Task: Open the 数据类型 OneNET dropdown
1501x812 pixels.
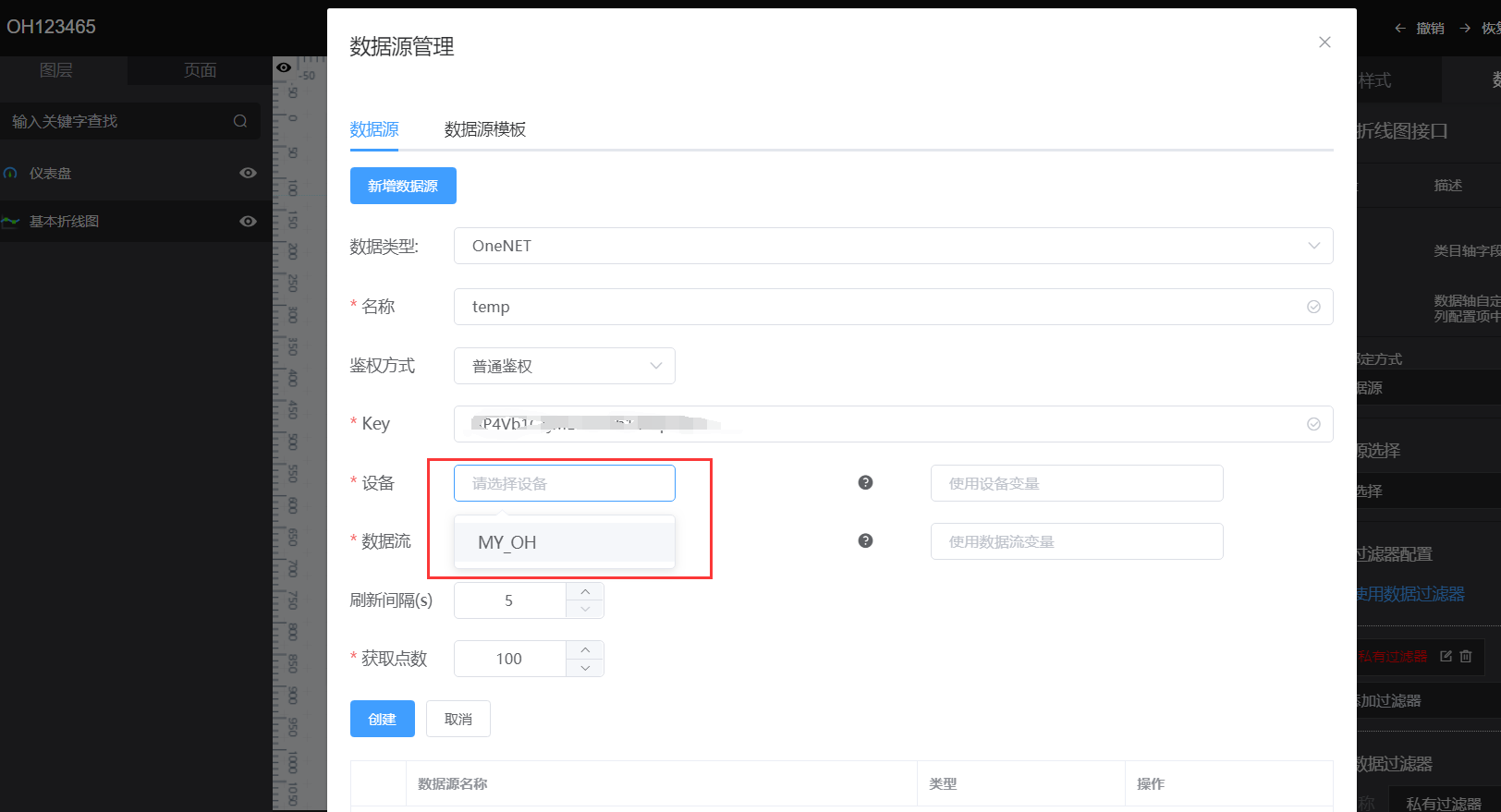Action: point(893,246)
